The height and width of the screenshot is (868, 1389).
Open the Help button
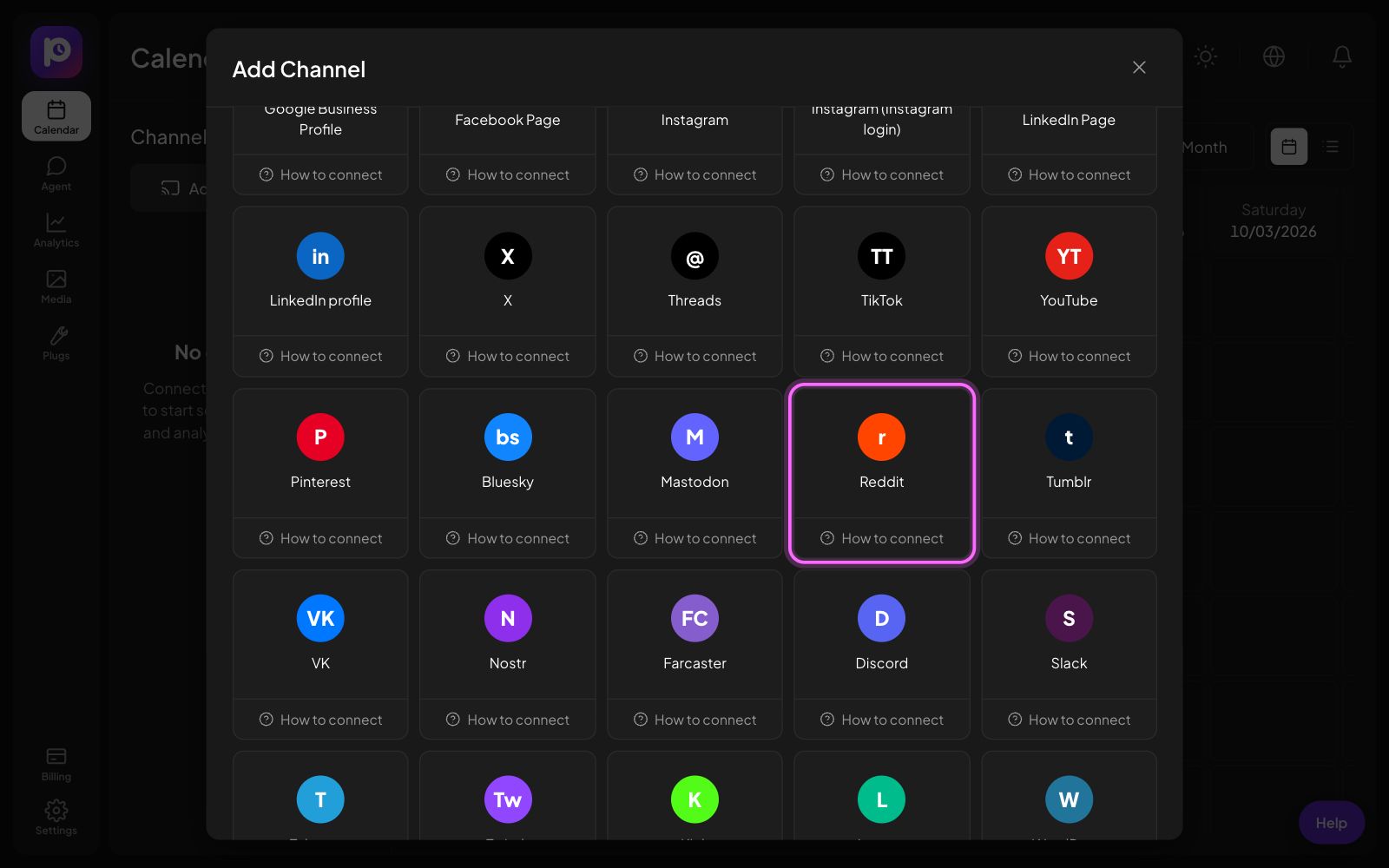click(1331, 823)
